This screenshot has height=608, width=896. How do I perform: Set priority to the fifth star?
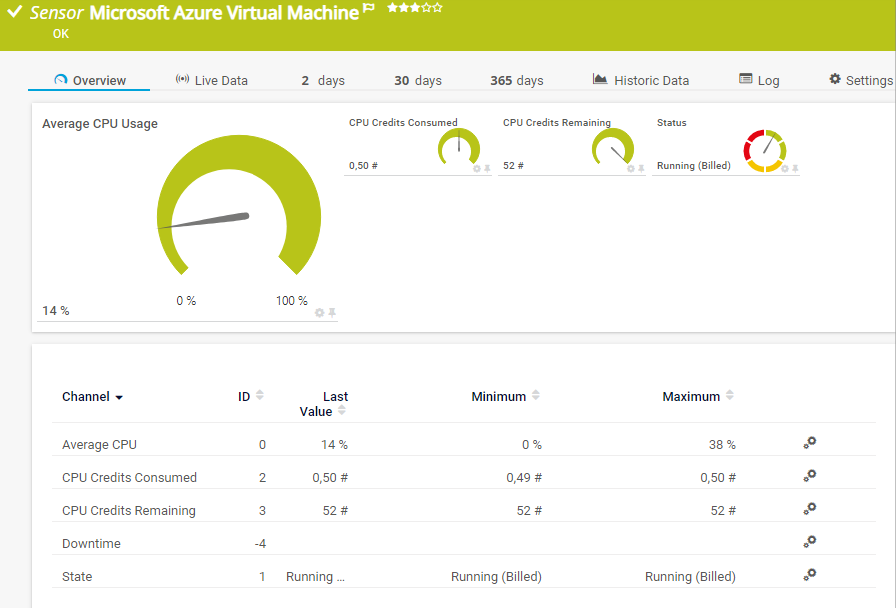pos(437,8)
